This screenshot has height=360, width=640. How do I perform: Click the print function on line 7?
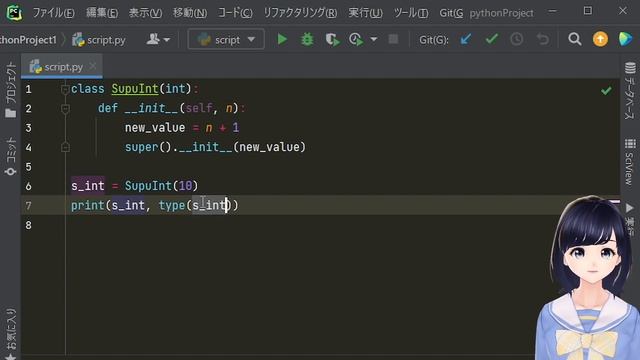(87, 205)
